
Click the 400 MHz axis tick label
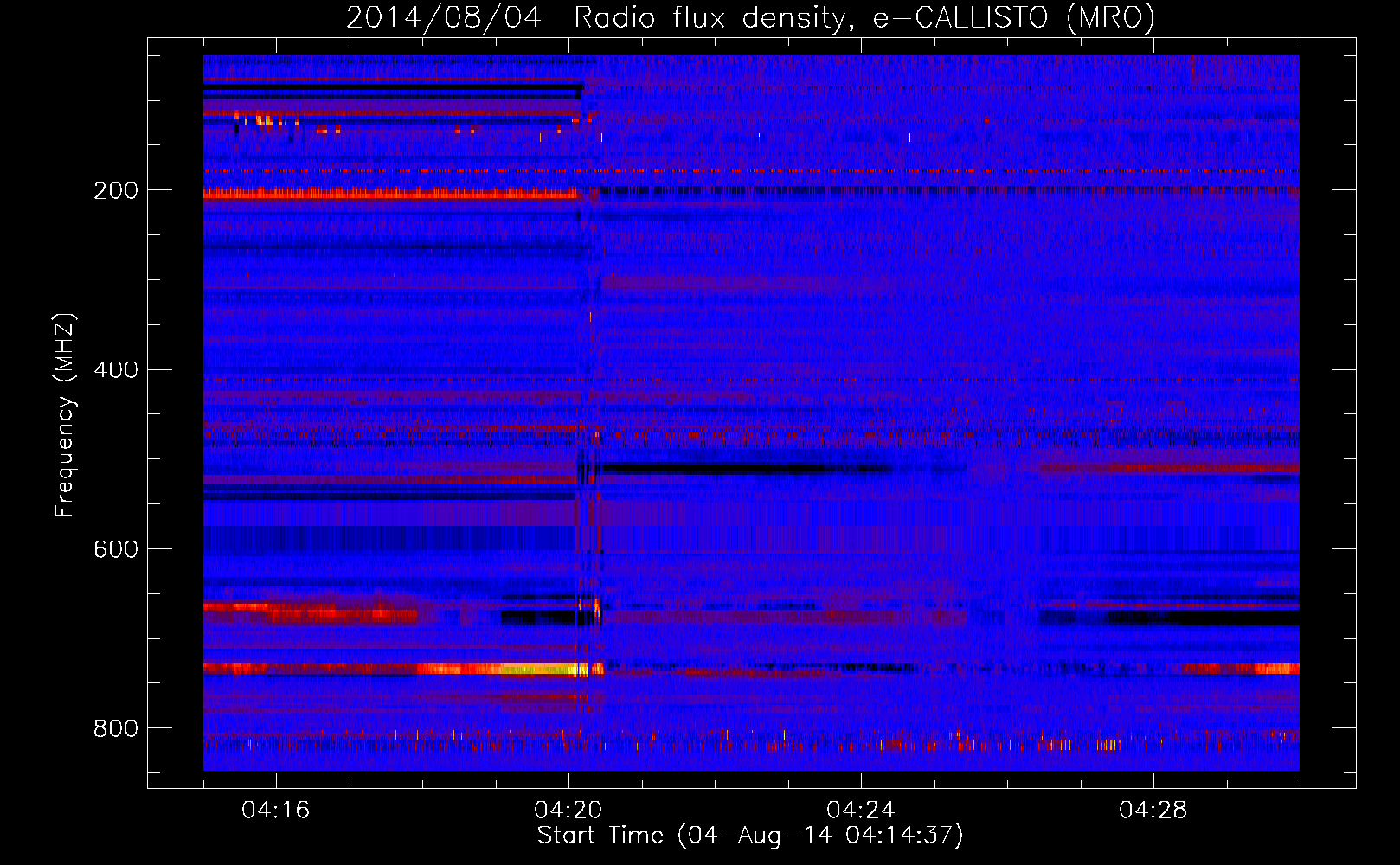click(116, 370)
